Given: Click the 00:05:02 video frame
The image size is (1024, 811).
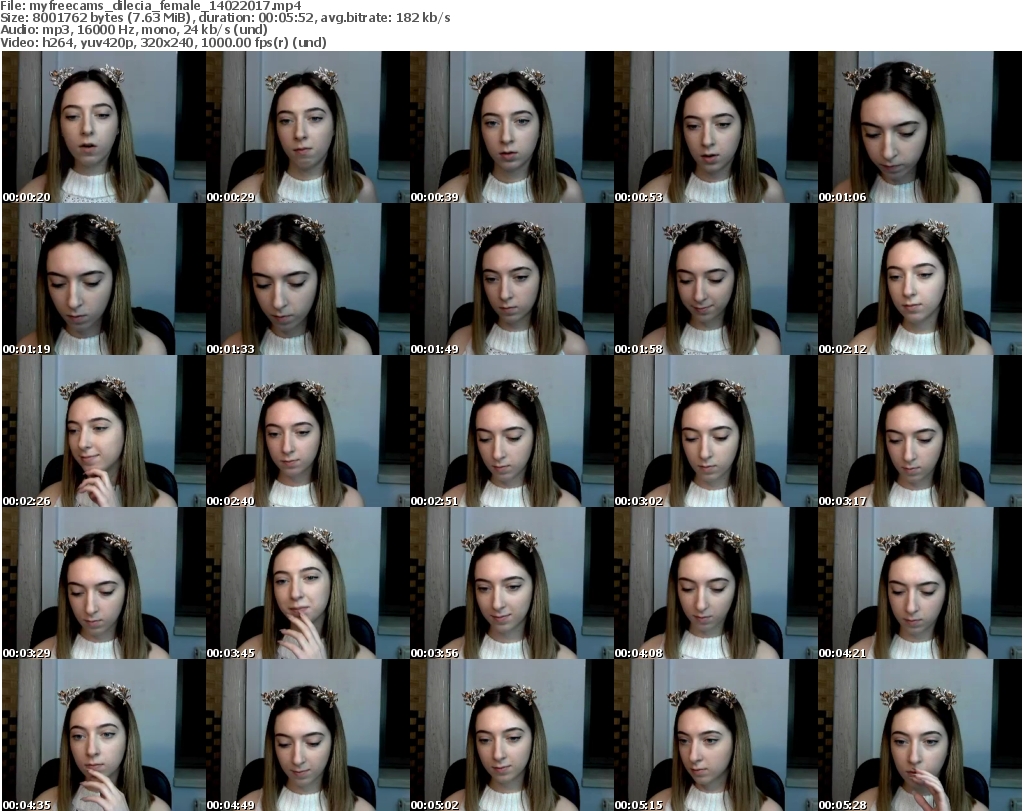Looking at the screenshot, I should click(511, 735).
